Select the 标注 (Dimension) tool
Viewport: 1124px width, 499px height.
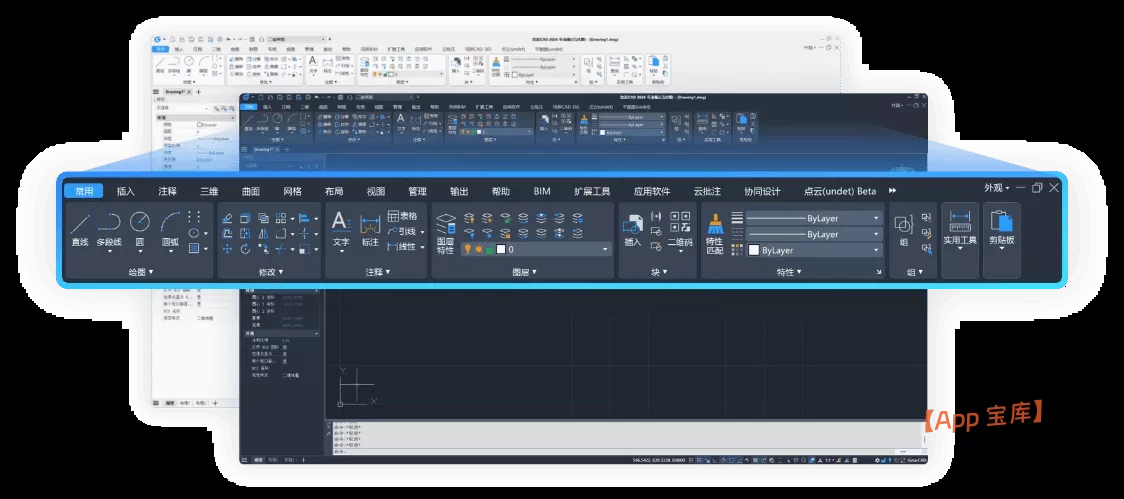(370, 228)
